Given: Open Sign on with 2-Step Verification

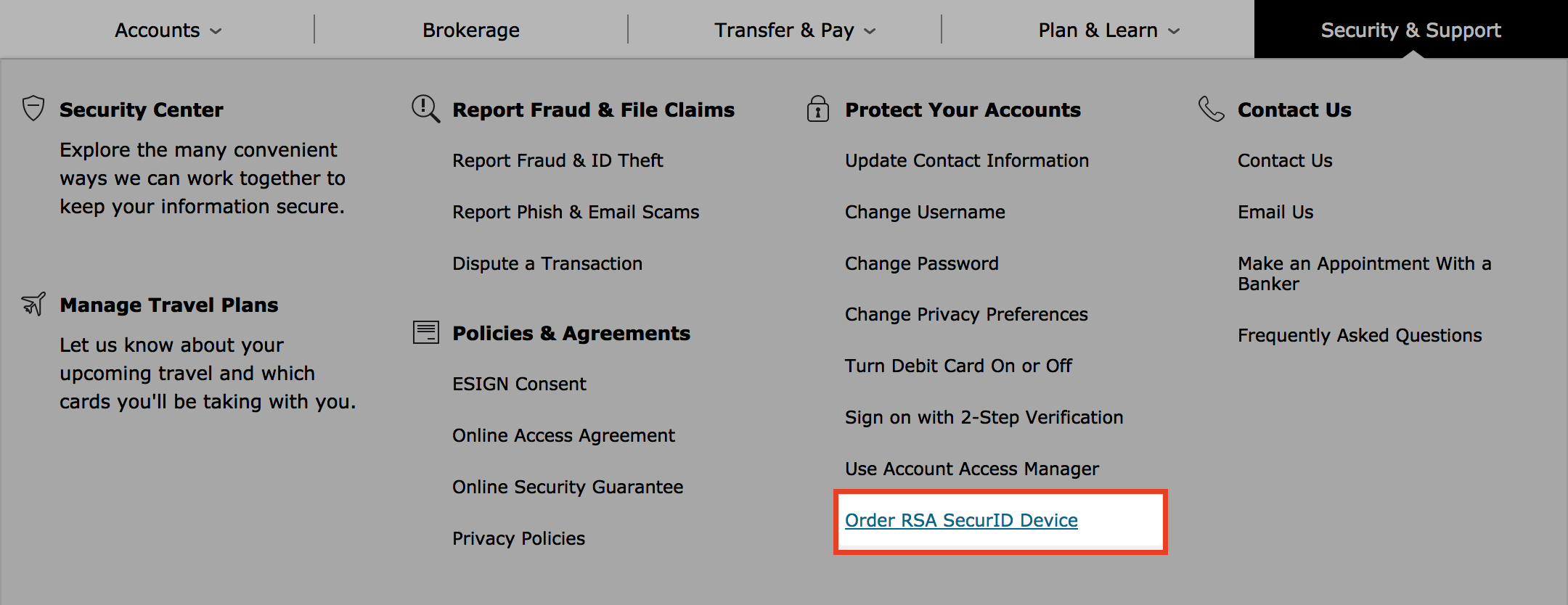Looking at the screenshot, I should pyautogui.click(x=984, y=417).
